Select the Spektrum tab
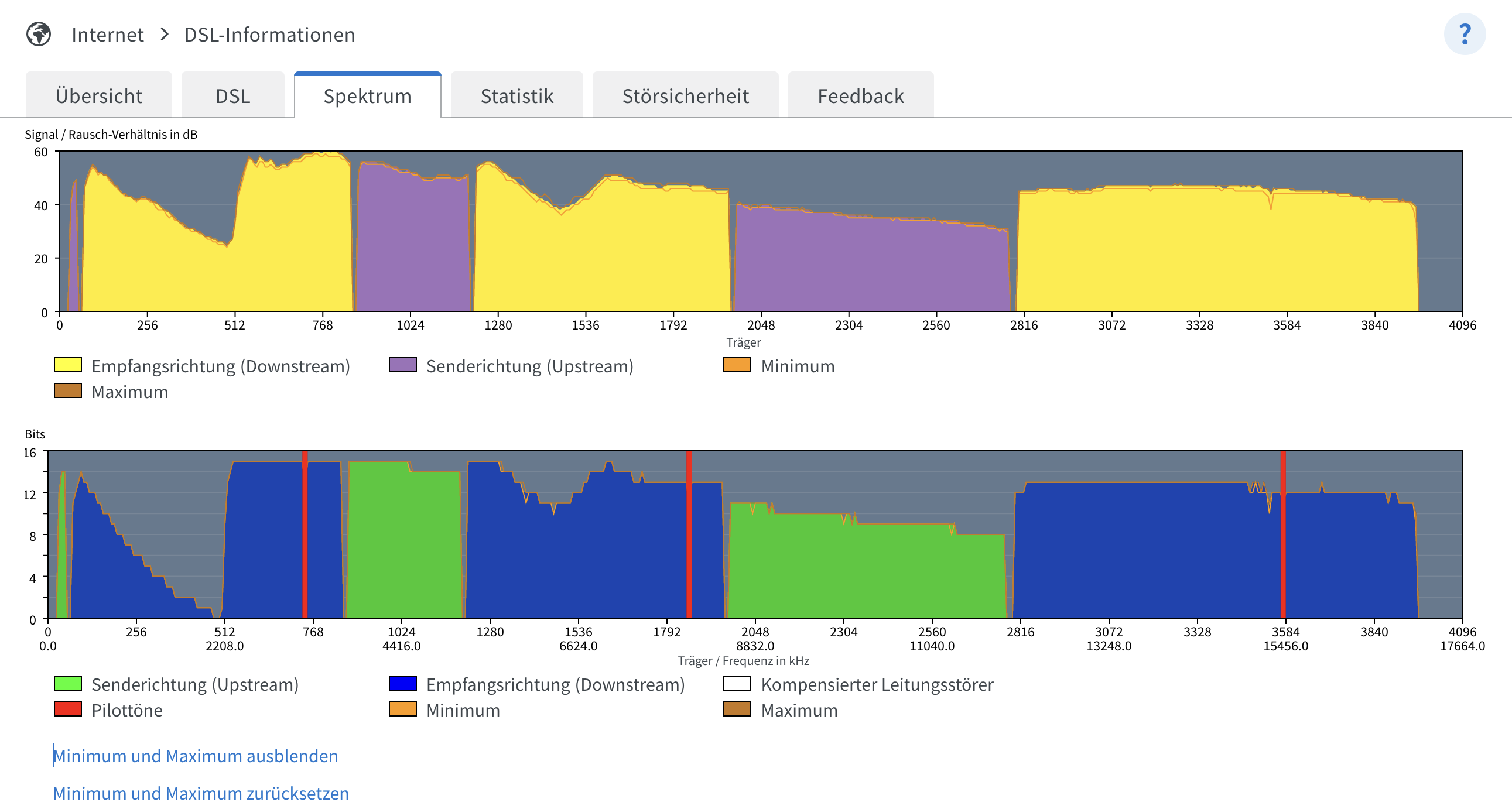Viewport: 1512px width, 809px height. 367,95
